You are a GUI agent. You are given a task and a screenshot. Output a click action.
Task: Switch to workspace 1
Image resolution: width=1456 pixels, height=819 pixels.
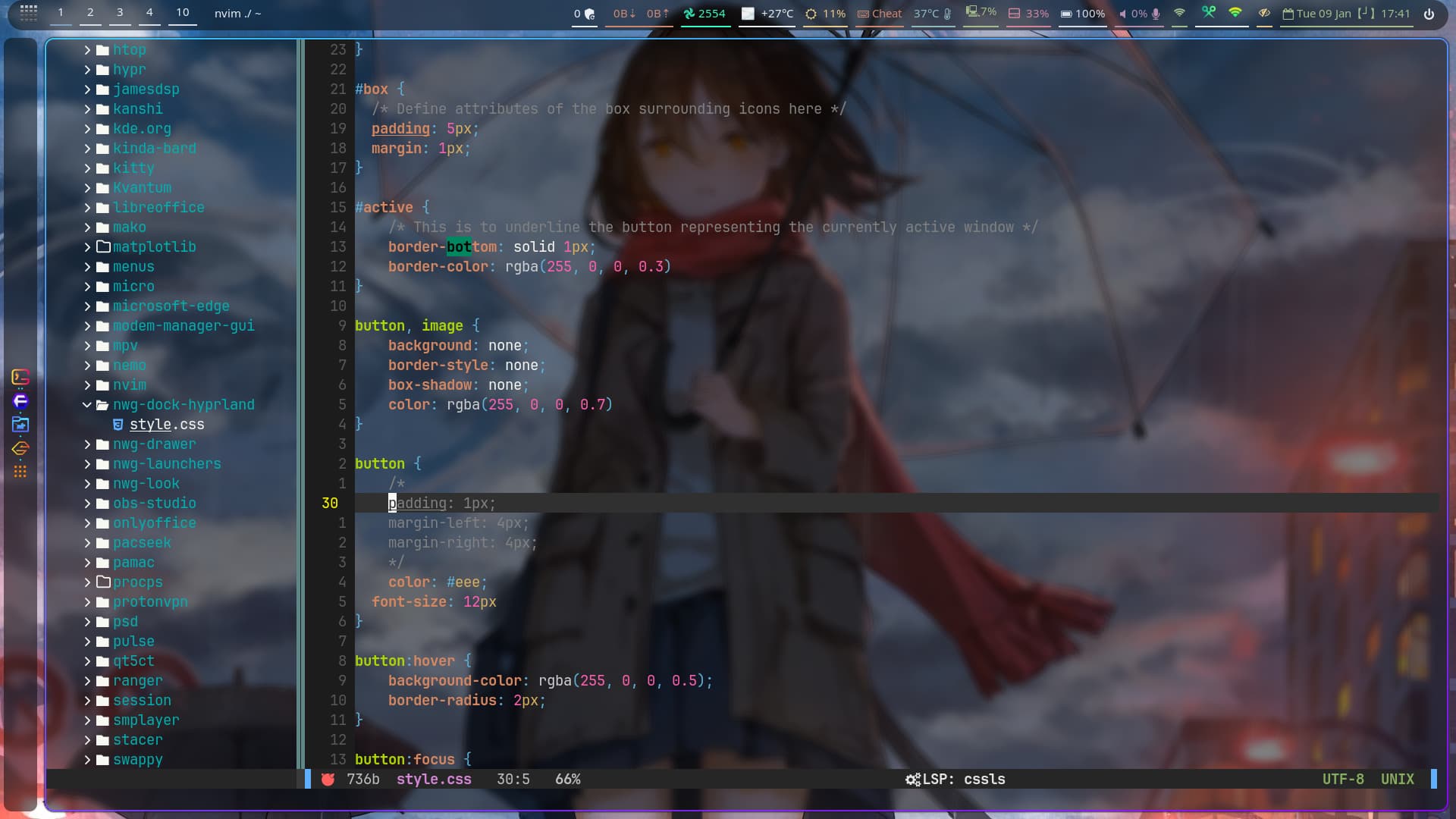pos(61,13)
